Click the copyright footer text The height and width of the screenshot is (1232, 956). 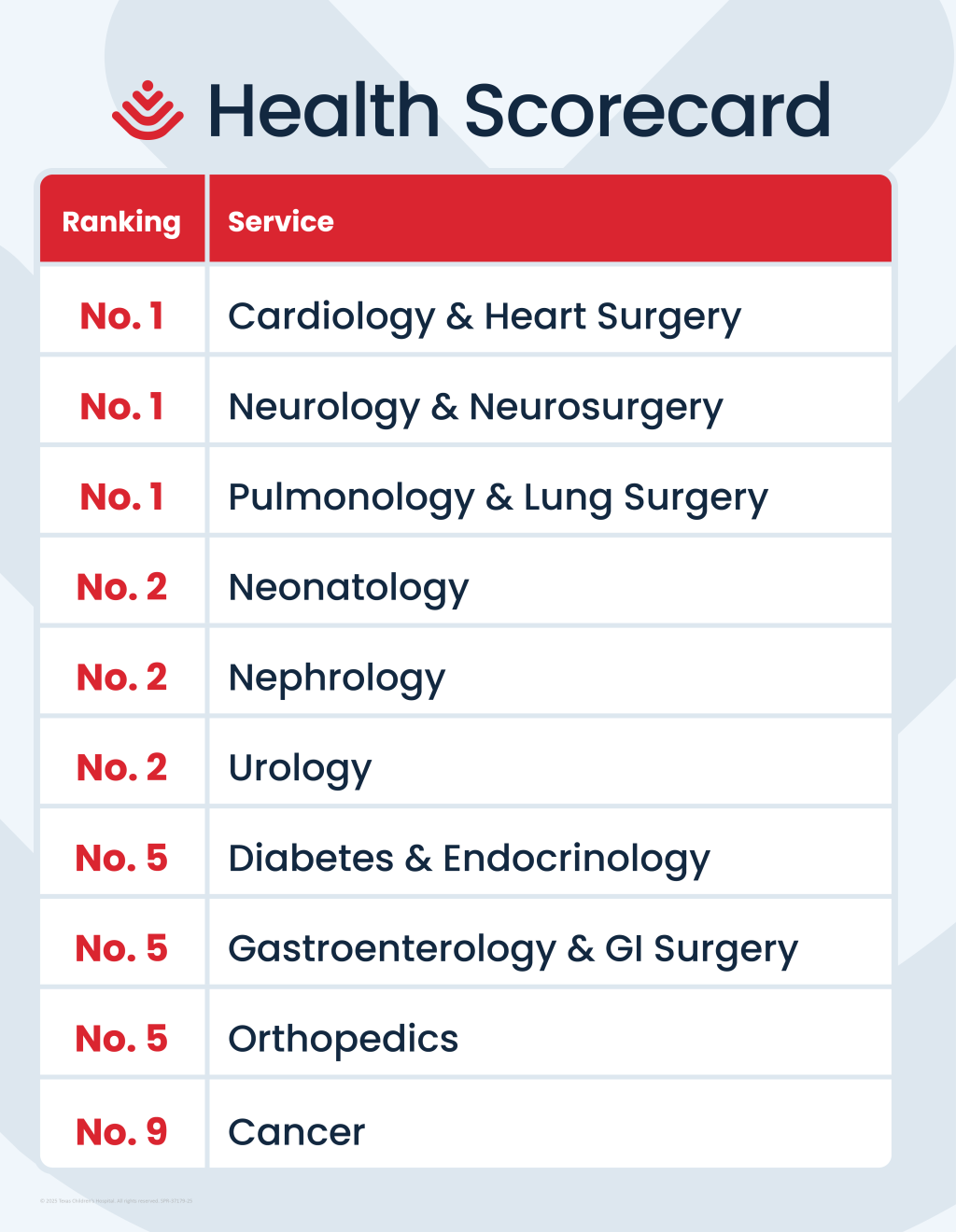pos(116,1201)
